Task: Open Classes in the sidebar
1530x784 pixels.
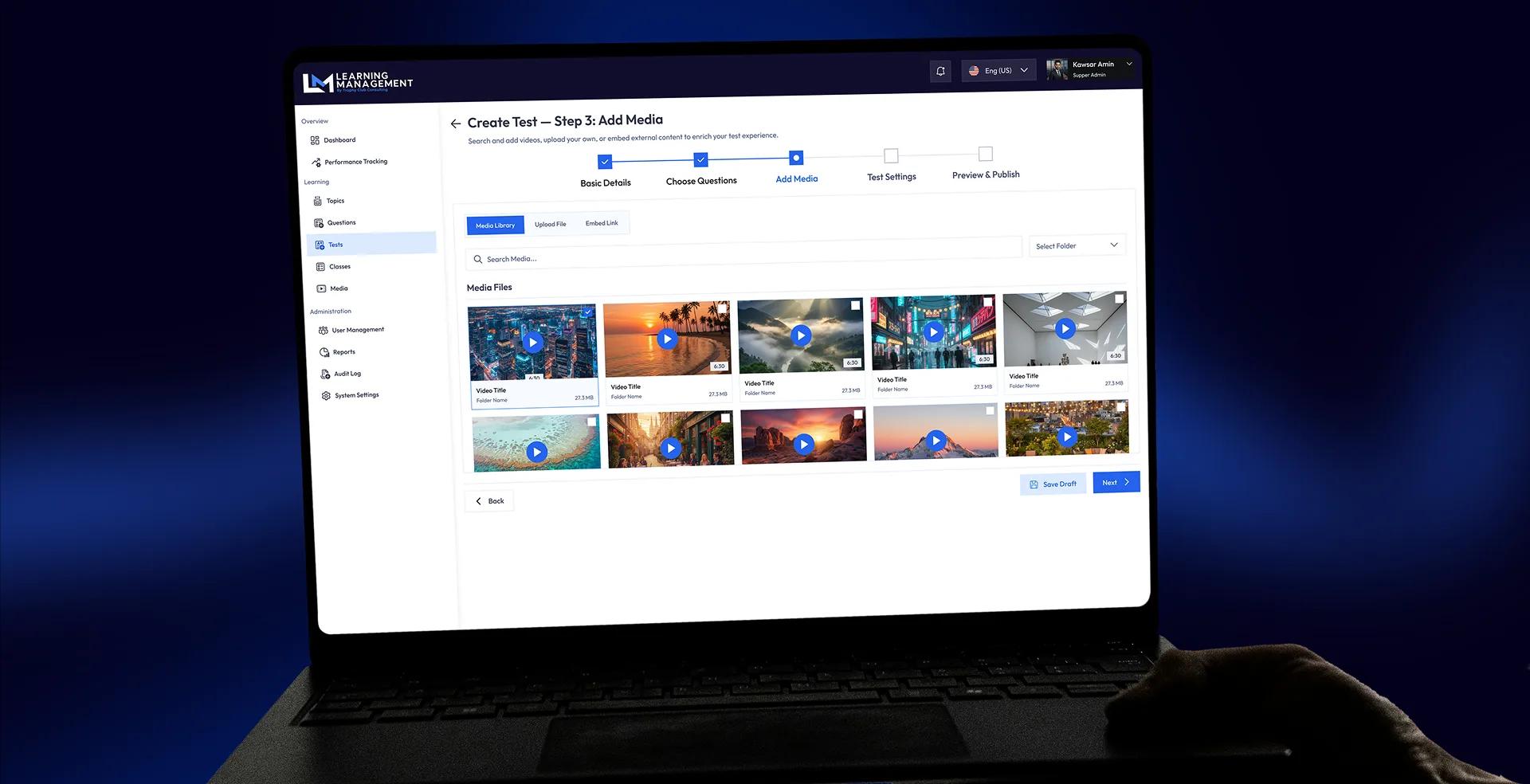Action: coord(333,267)
